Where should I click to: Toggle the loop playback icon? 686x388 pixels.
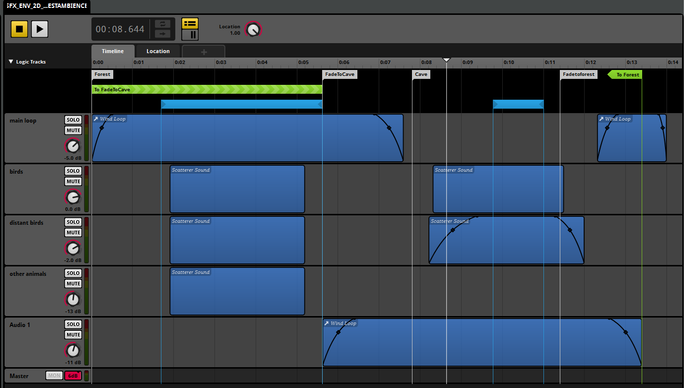tap(162, 24)
